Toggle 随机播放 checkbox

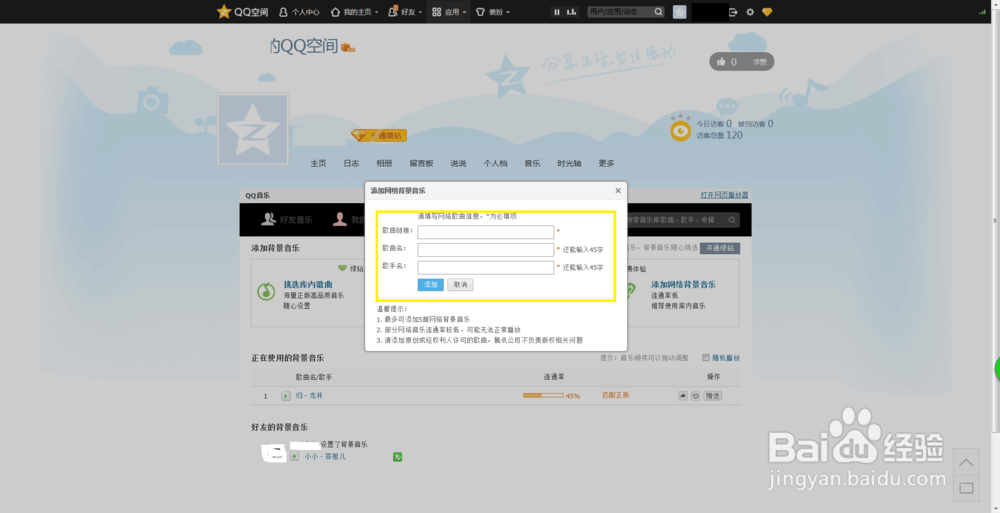click(x=706, y=358)
